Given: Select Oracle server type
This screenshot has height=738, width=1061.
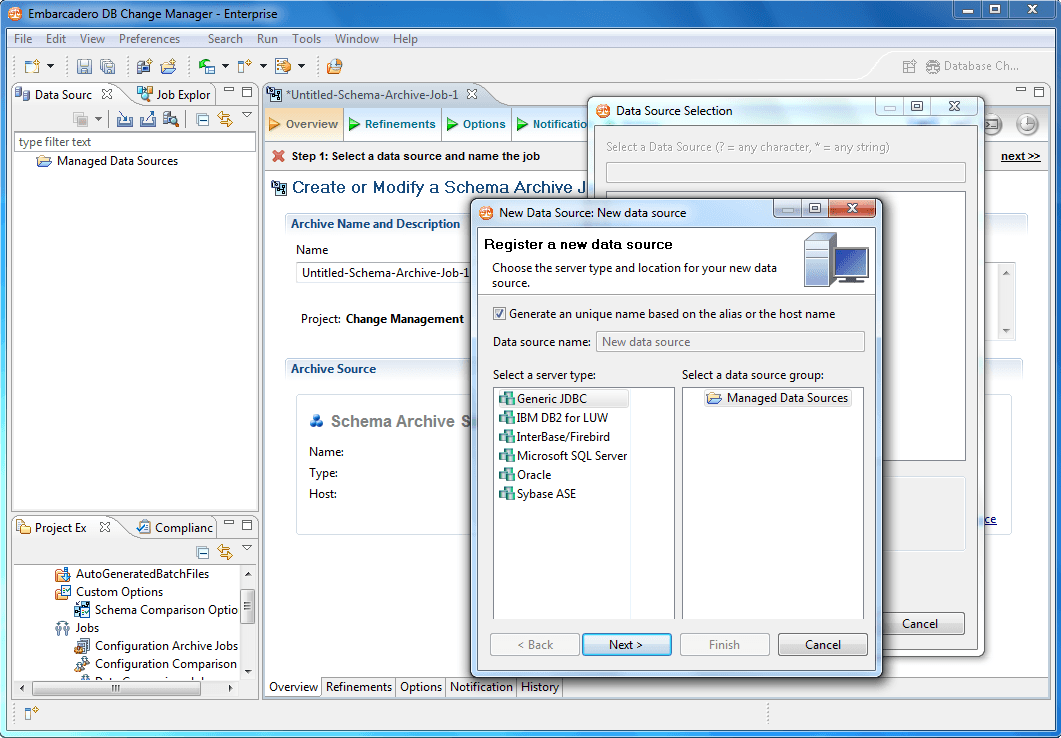Looking at the screenshot, I should (x=525, y=474).
